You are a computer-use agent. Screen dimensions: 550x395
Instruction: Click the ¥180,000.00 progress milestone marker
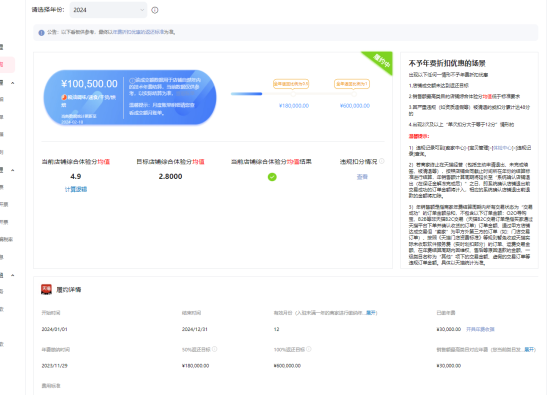293,94
